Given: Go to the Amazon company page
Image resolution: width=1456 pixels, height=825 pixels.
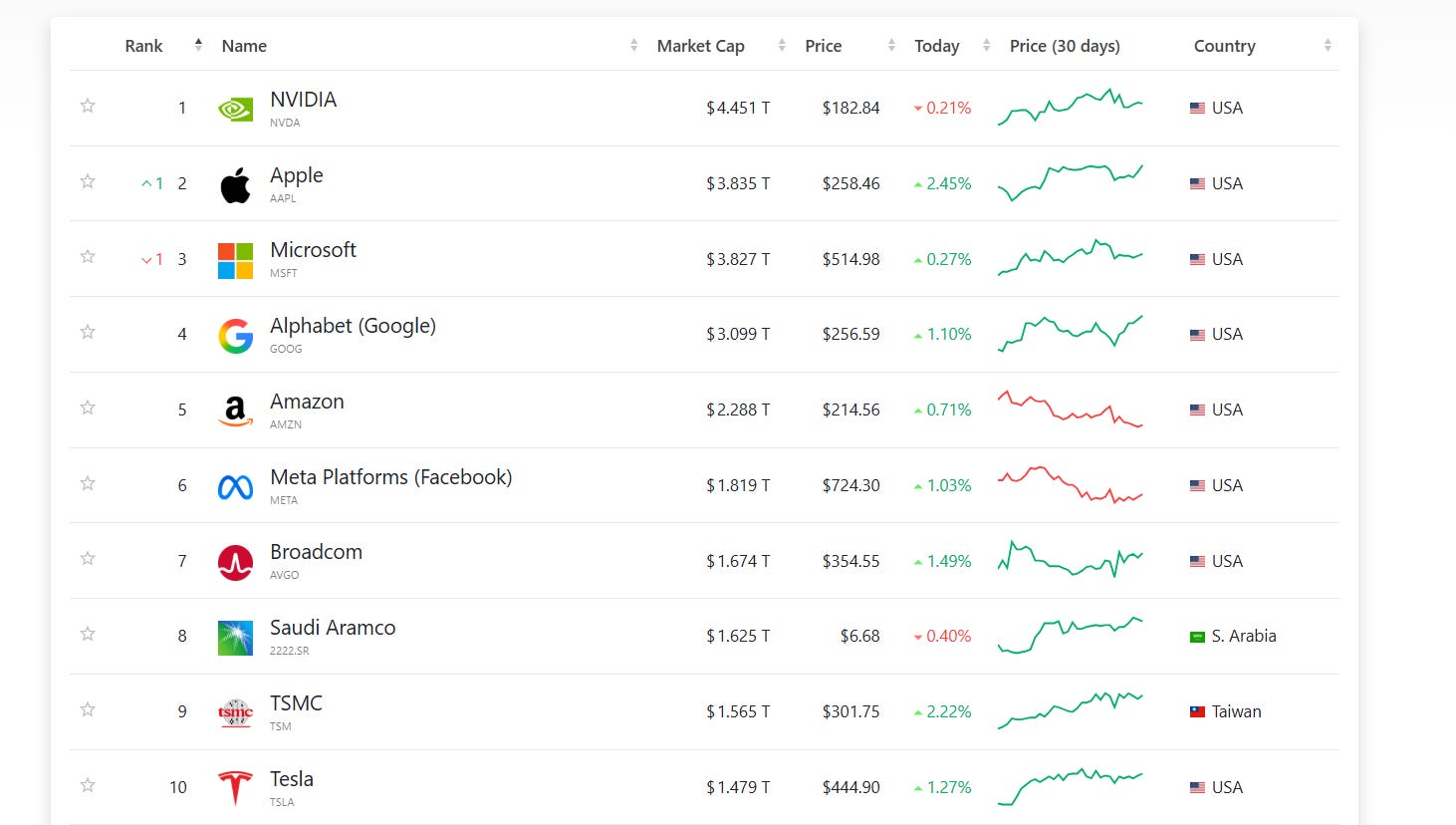Looking at the screenshot, I should tap(307, 402).
